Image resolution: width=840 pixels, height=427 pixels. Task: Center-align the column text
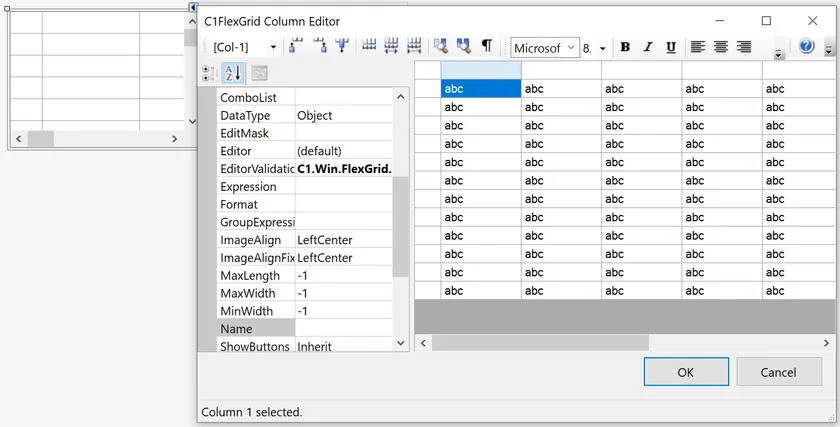point(720,47)
